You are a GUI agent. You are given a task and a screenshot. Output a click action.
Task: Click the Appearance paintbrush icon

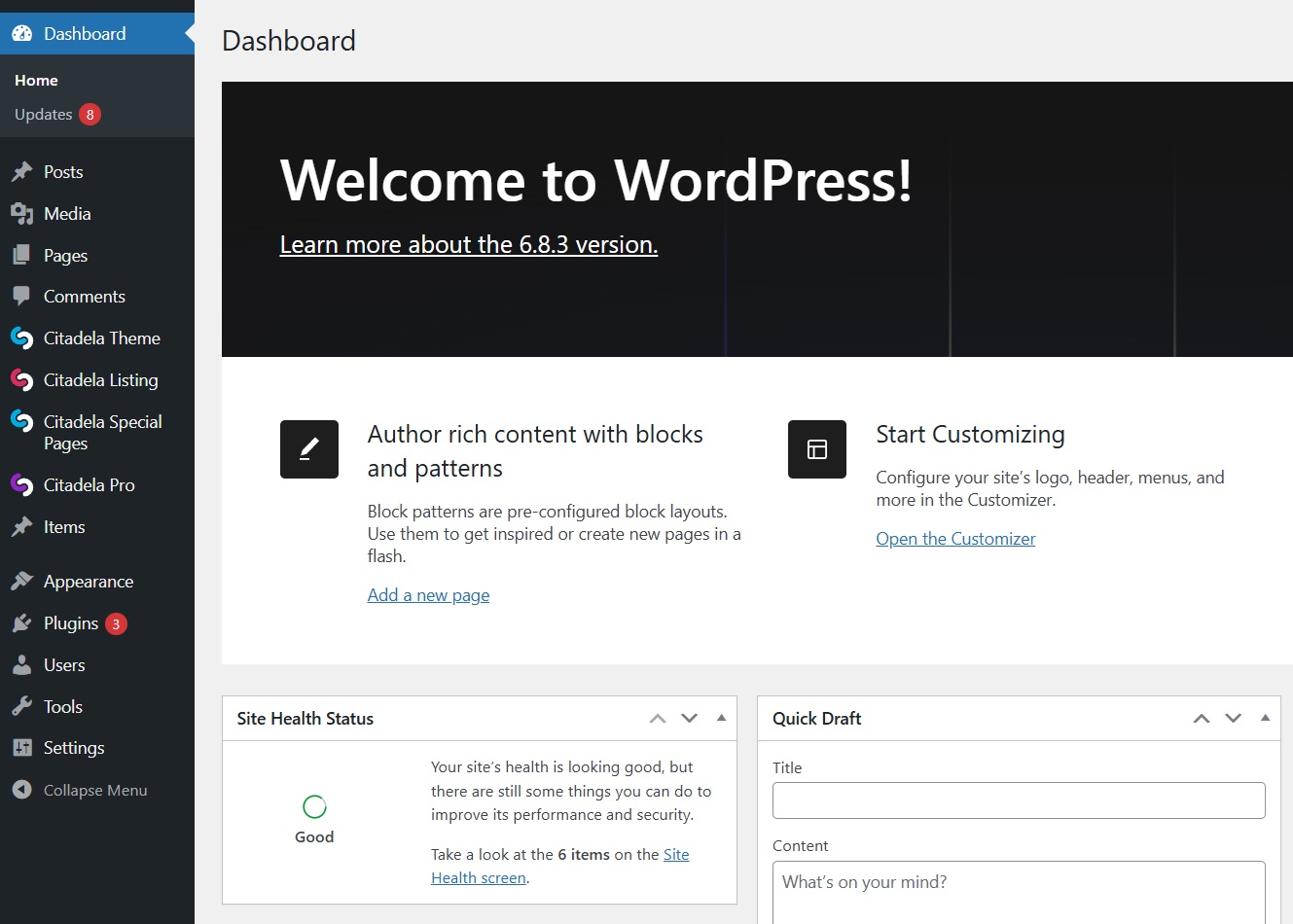click(21, 582)
